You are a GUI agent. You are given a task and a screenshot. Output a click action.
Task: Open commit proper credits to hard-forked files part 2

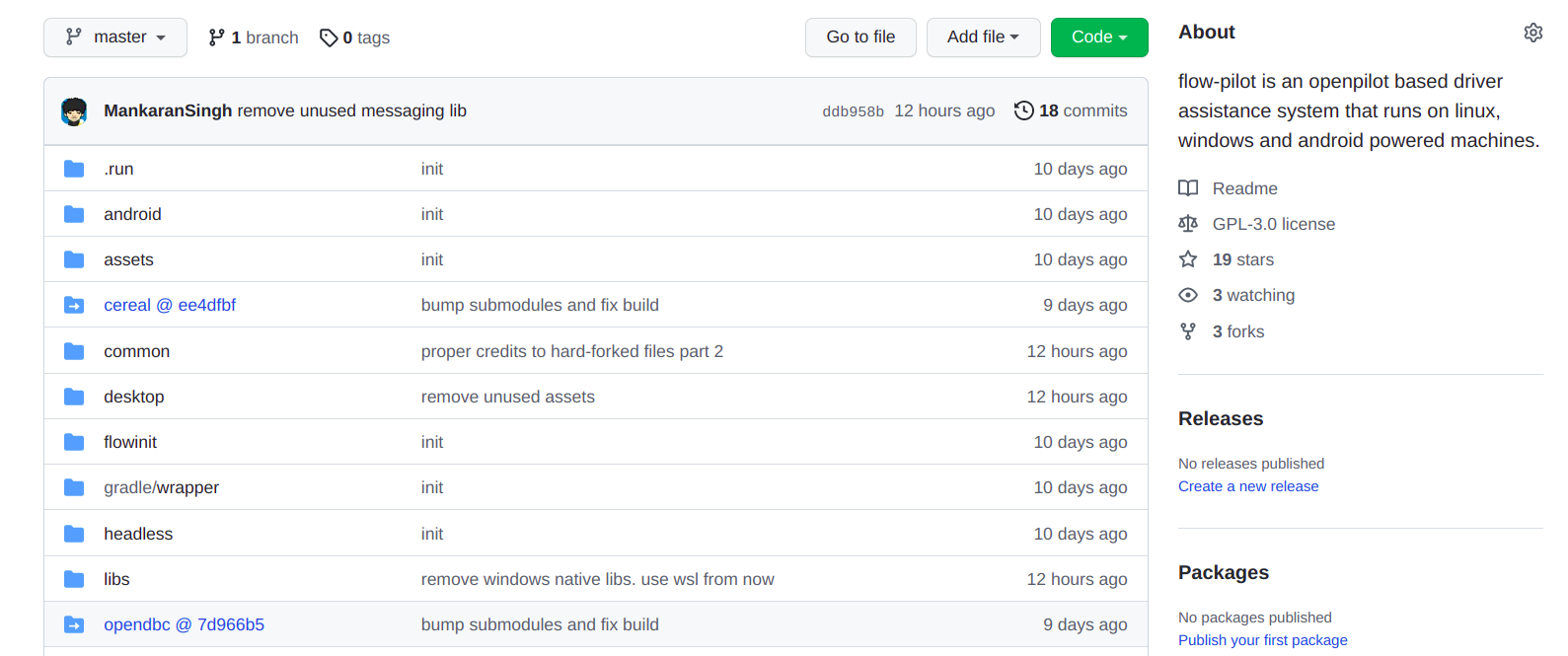coord(572,351)
